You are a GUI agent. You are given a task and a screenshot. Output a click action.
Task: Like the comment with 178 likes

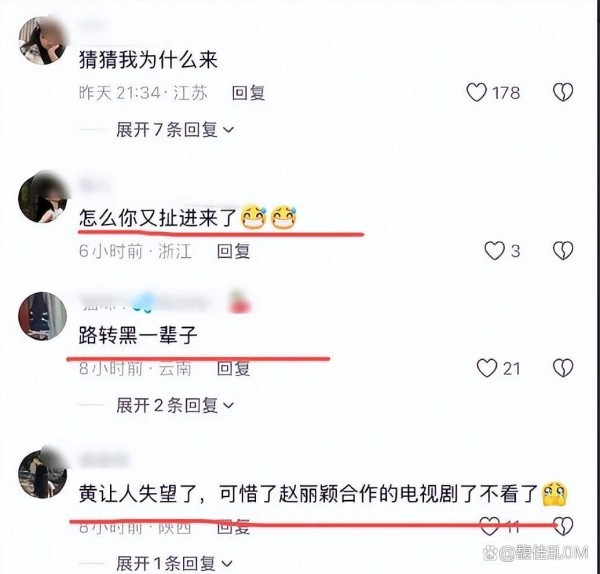click(x=476, y=93)
